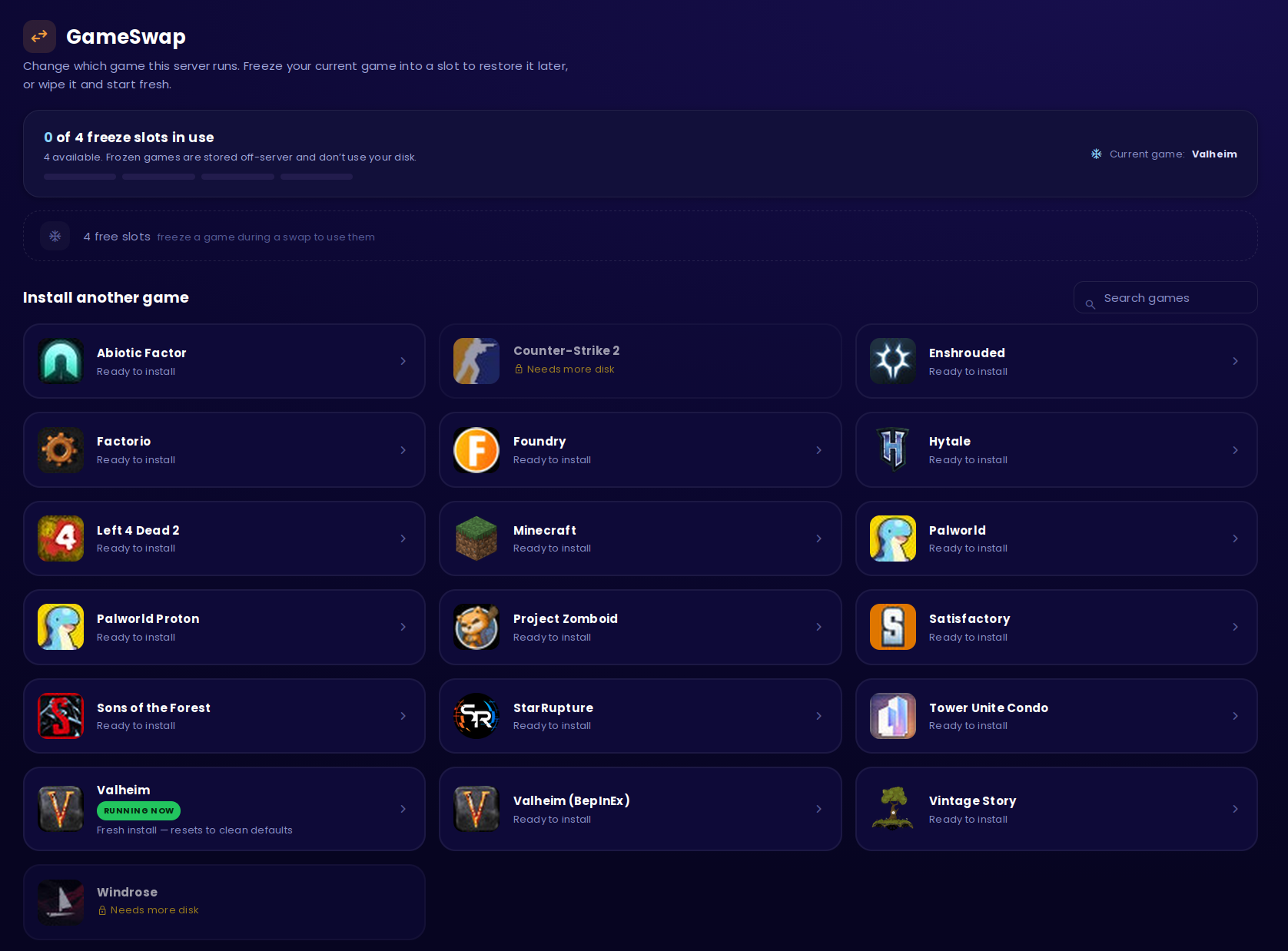Viewport: 1288px width, 951px height.
Task: Click the magnifier icon in search box
Action: click(1090, 304)
